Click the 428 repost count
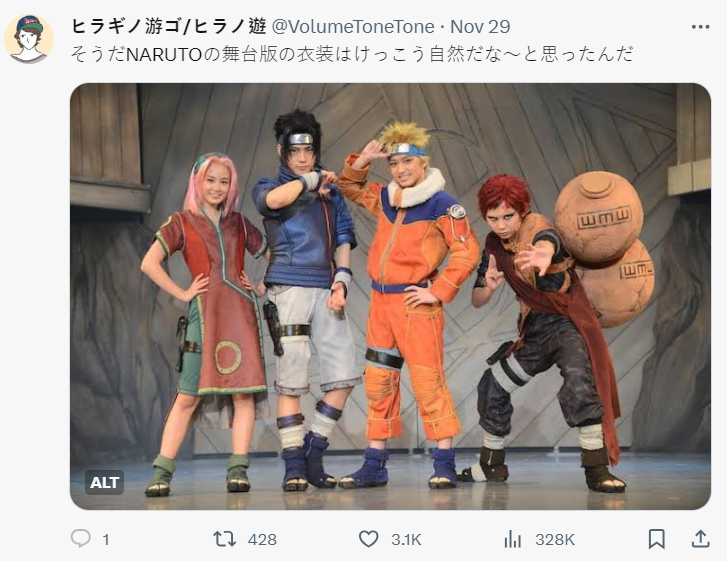The image size is (727, 561). coord(262,540)
